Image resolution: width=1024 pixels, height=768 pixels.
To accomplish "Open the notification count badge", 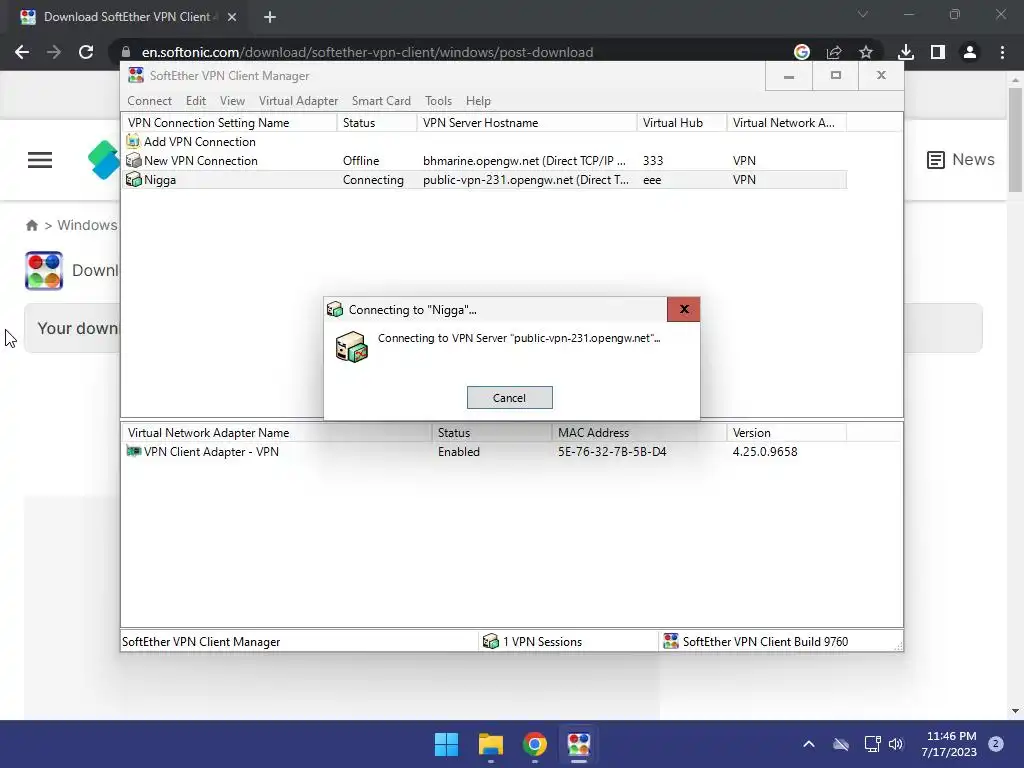I will 995,744.
